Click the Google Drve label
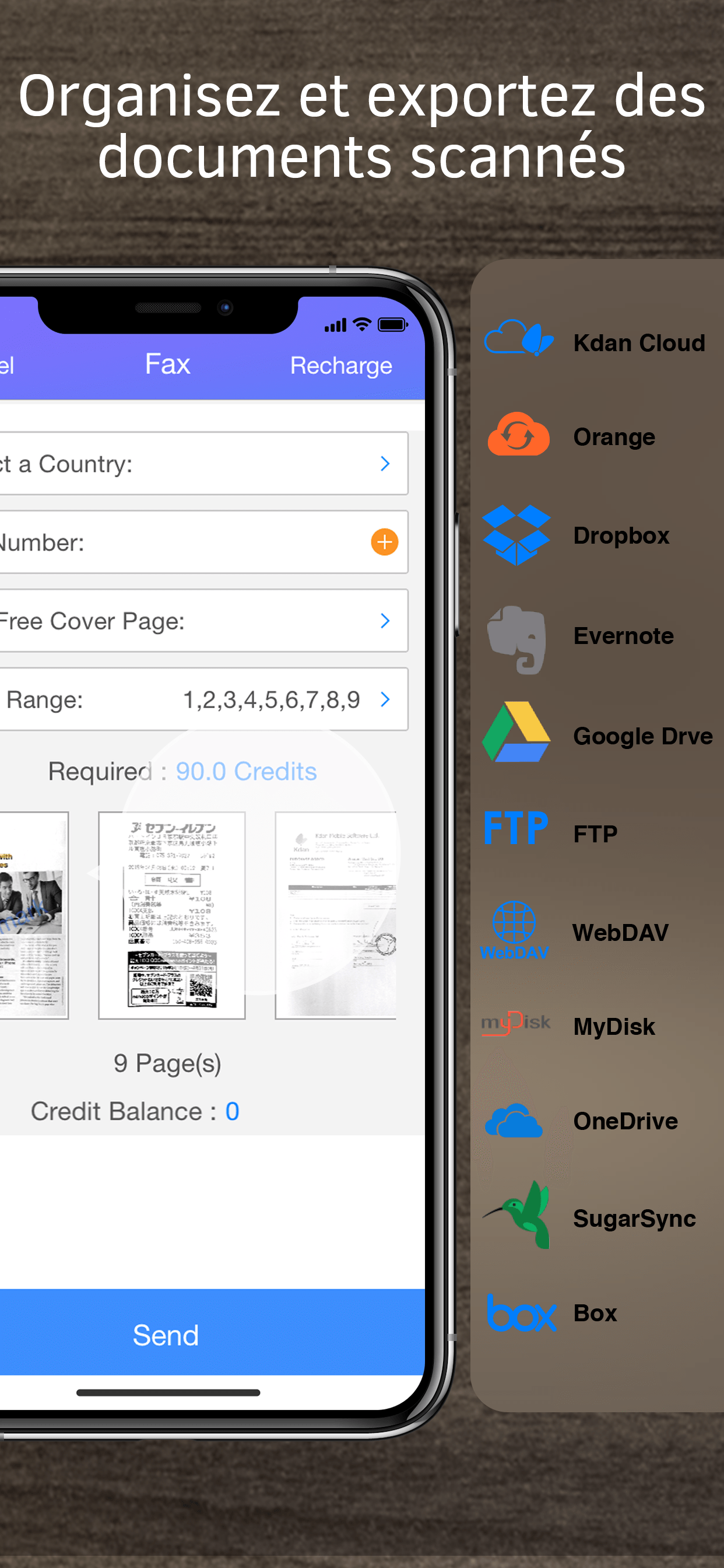 (x=643, y=737)
